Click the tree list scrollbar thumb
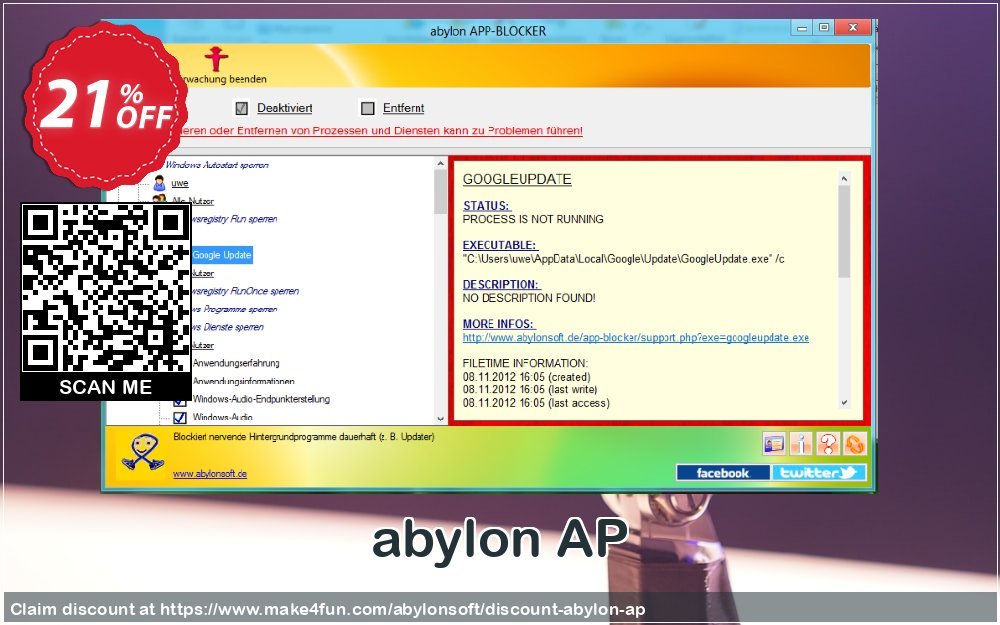Screen dimensions: 1000x625 [x=441, y=192]
